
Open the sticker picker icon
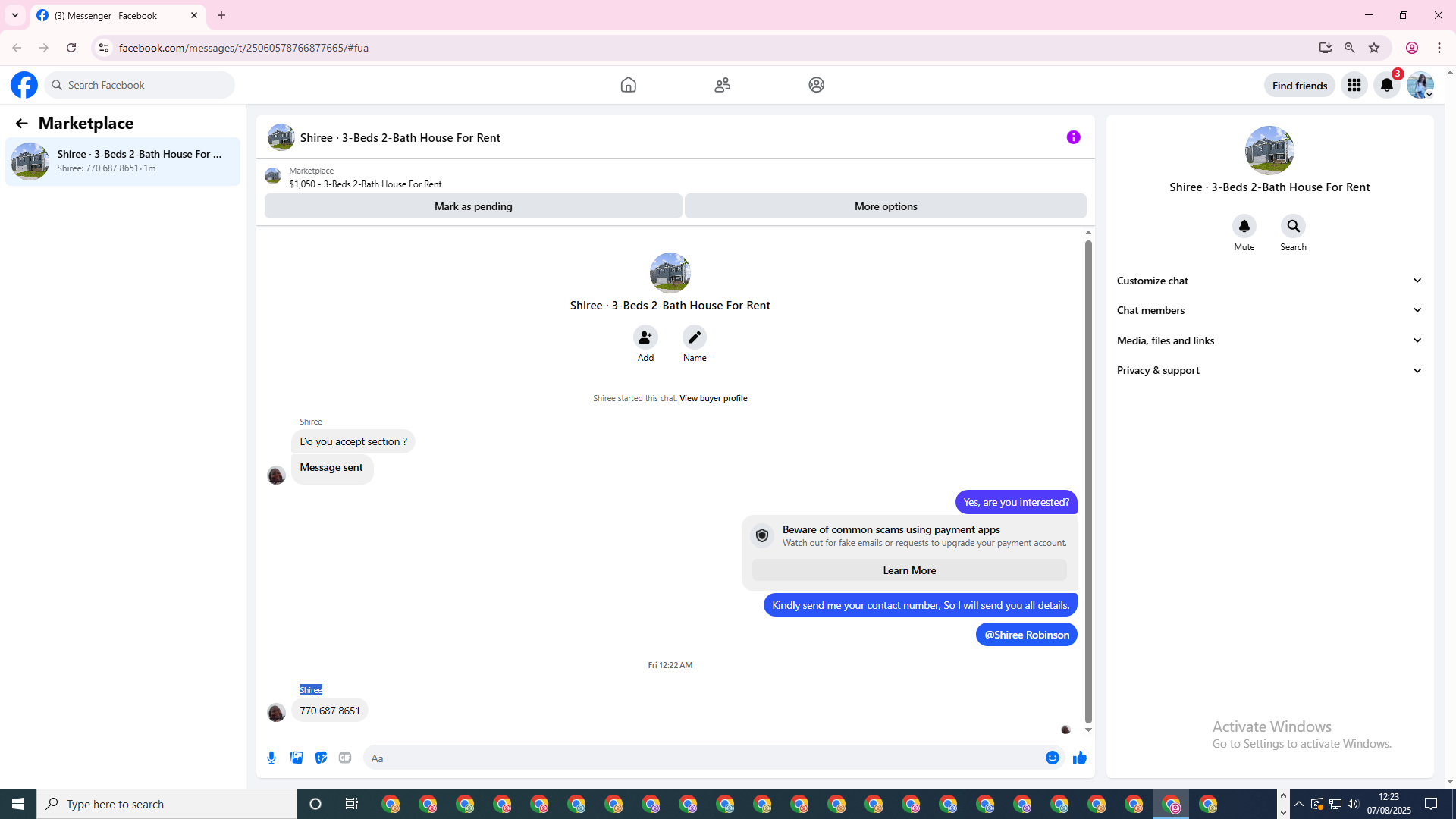point(321,758)
